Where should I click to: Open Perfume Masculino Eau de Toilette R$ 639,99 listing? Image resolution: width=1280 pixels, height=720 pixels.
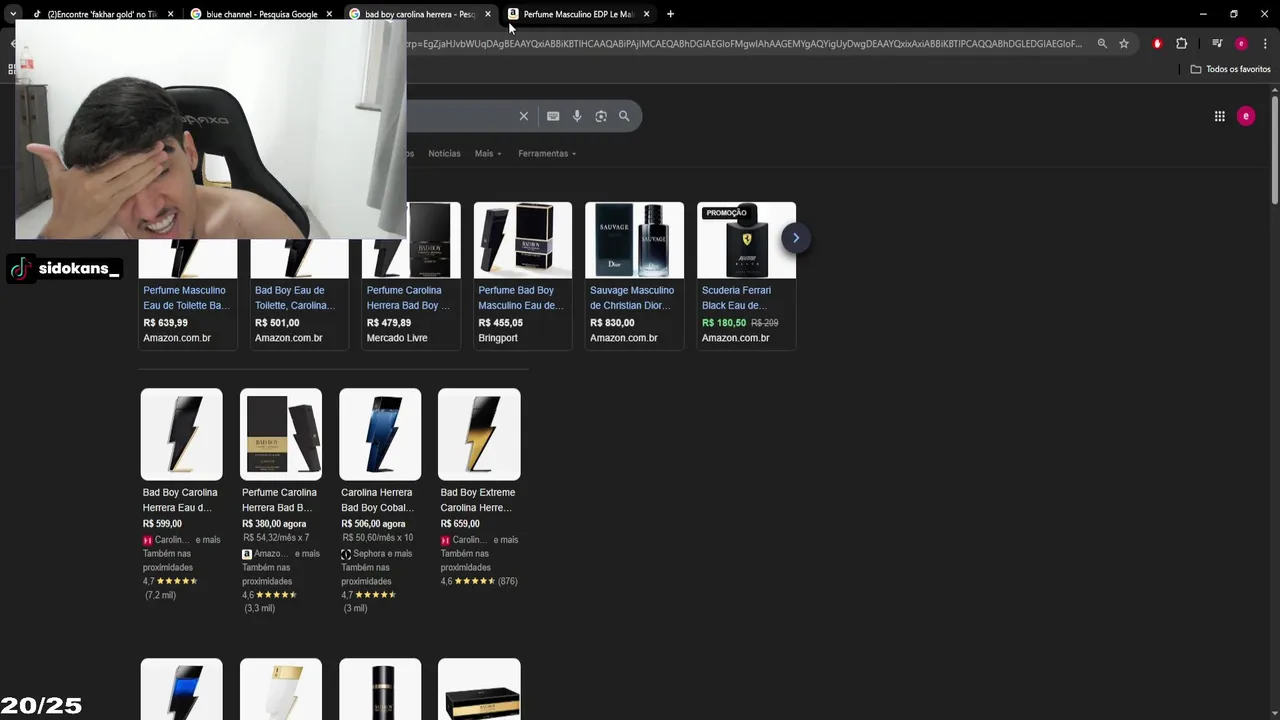tap(187, 298)
